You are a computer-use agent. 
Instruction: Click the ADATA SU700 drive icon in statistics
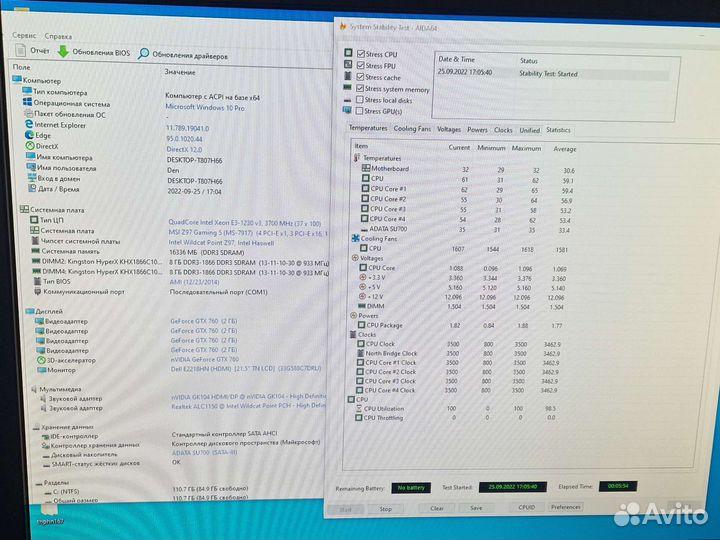point(365,229)
